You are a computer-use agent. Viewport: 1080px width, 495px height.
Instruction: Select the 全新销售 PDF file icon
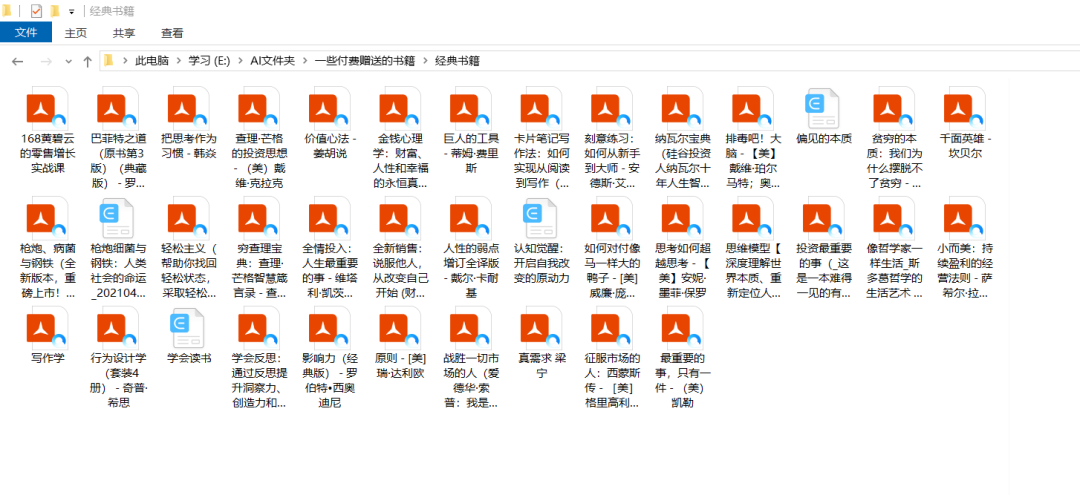click(399, 218)
